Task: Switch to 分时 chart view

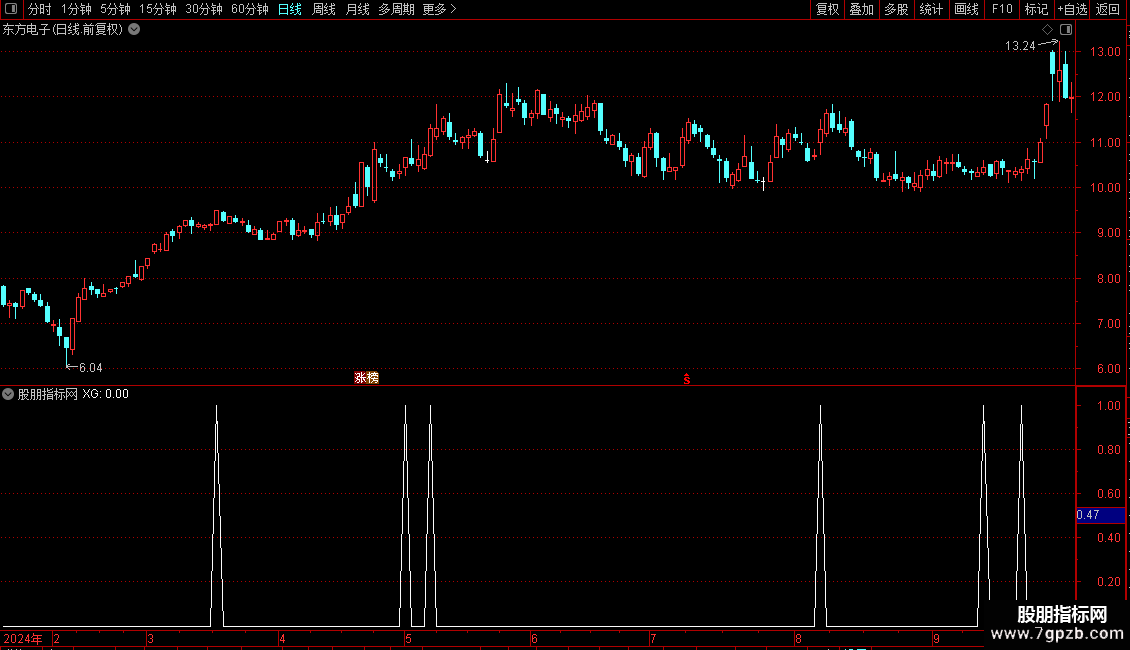Action: 39,9
